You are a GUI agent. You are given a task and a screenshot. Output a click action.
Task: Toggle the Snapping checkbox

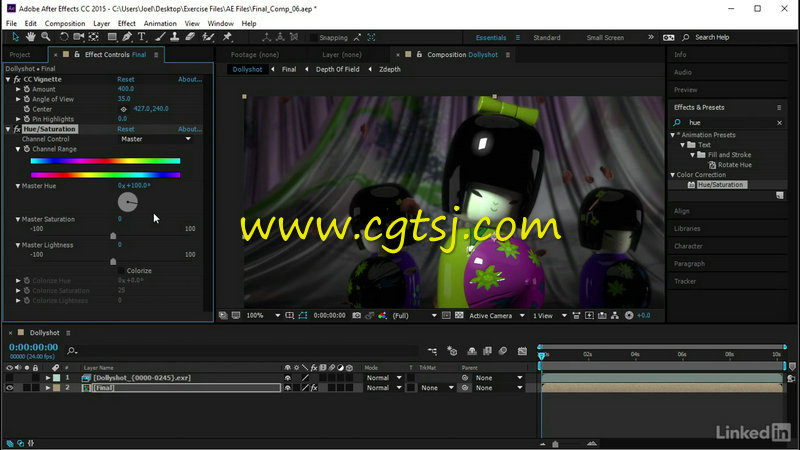click(x=313, y=38)
